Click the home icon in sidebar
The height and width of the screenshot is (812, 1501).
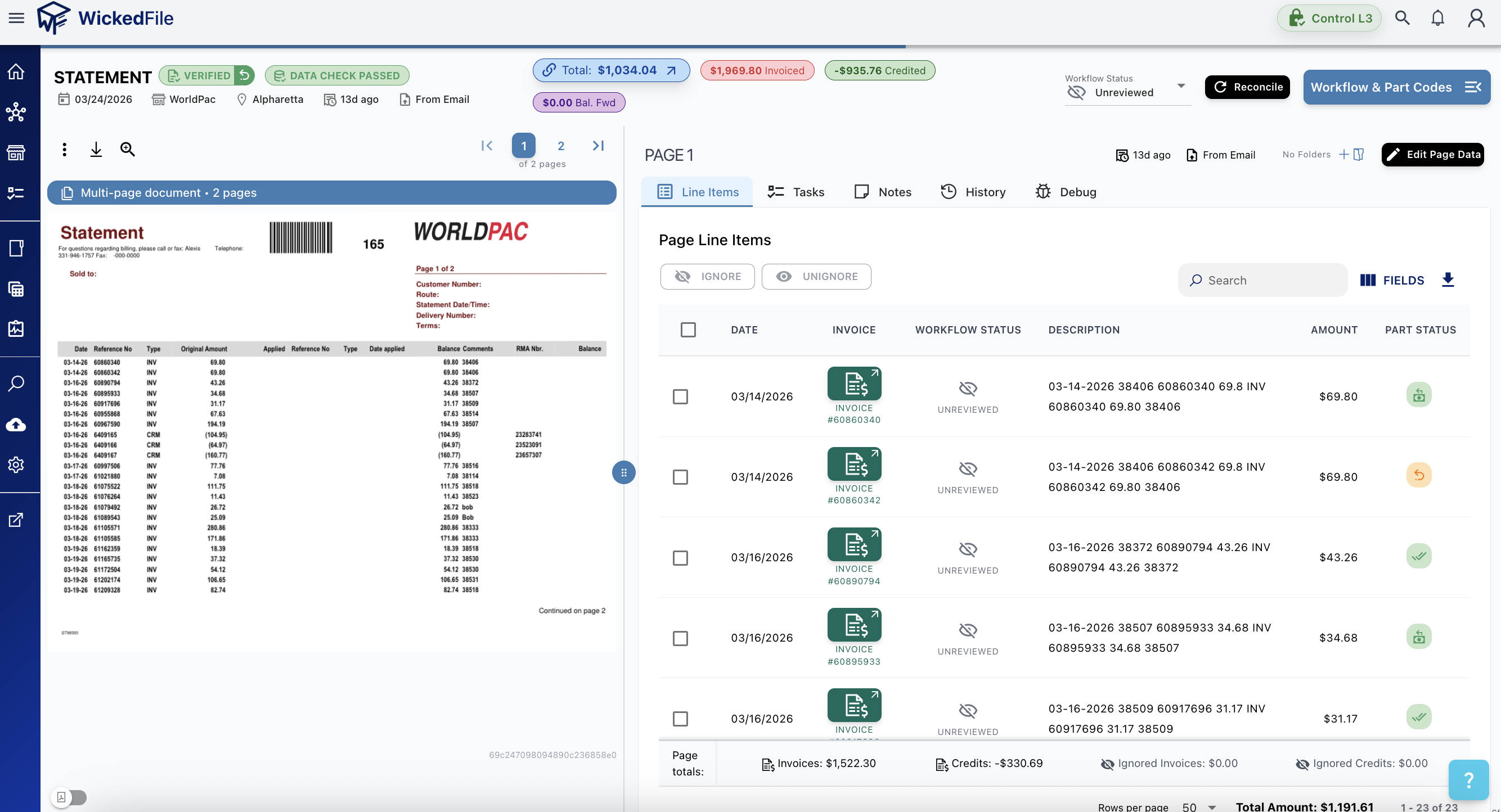pyautogui.click(x=16, y=71)
